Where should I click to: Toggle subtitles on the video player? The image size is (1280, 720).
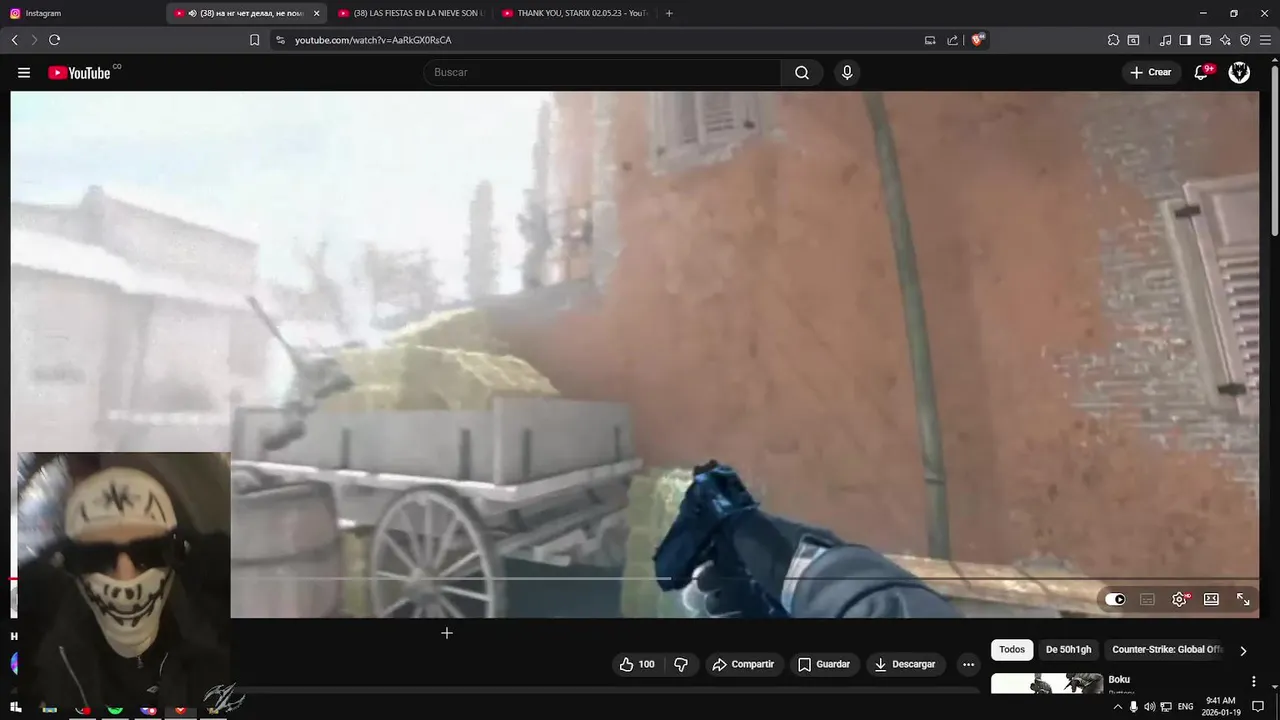pos(1148,599)
